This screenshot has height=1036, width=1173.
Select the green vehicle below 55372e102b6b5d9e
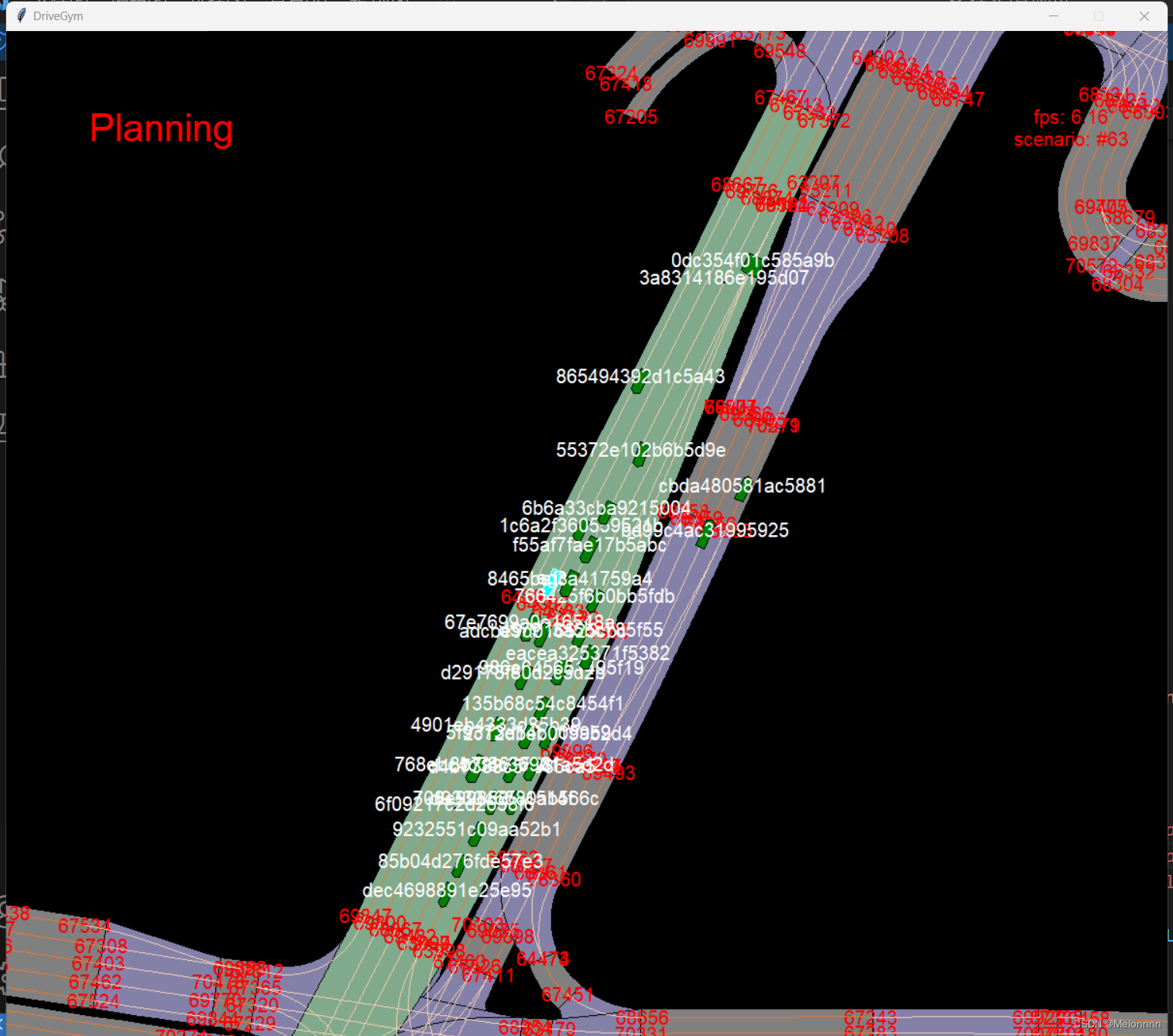tap(637, 460)
